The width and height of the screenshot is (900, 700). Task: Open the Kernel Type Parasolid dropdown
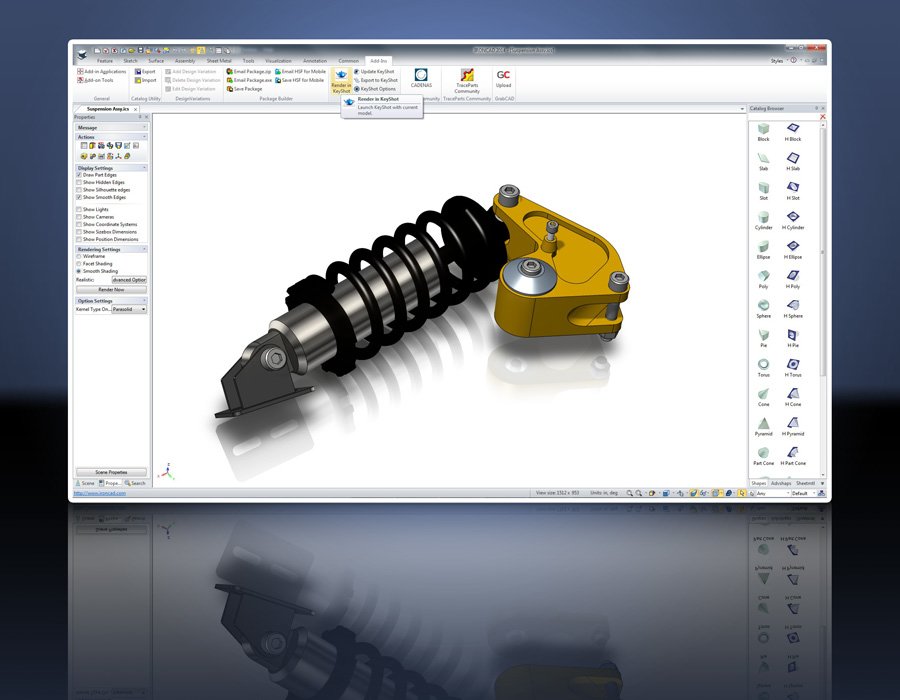point(129,309)
